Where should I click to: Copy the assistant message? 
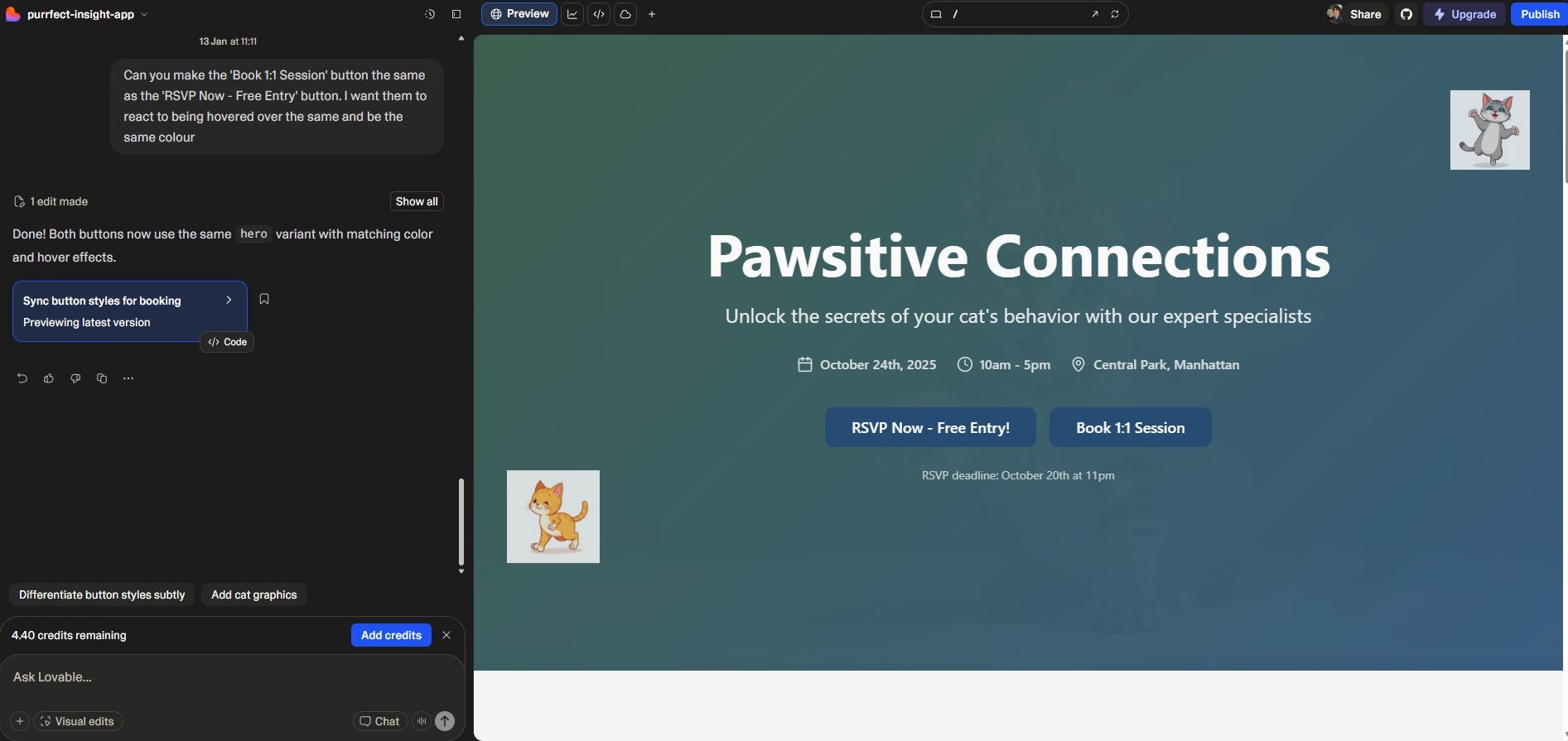[x=102, y=378]
